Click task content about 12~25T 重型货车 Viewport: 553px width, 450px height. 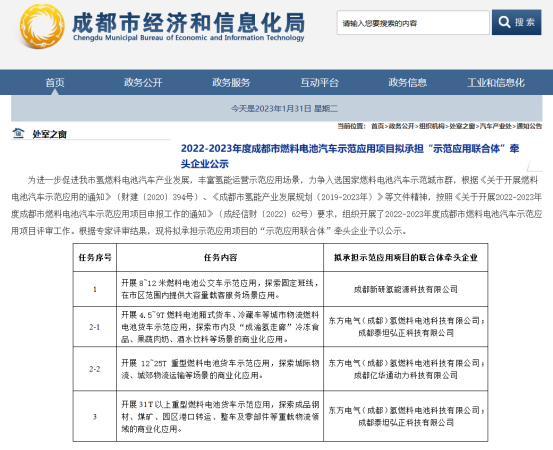coord(220,369)
